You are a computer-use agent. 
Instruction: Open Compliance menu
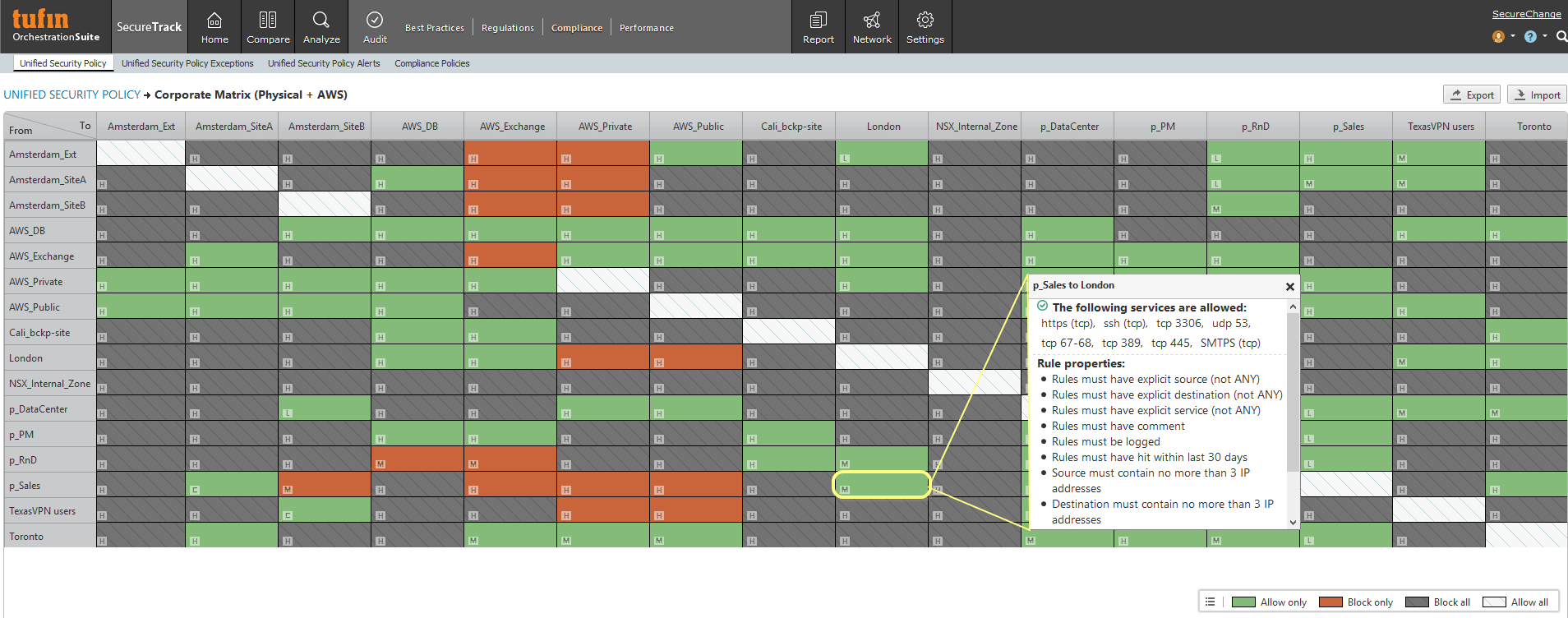(x=577, y=28)
